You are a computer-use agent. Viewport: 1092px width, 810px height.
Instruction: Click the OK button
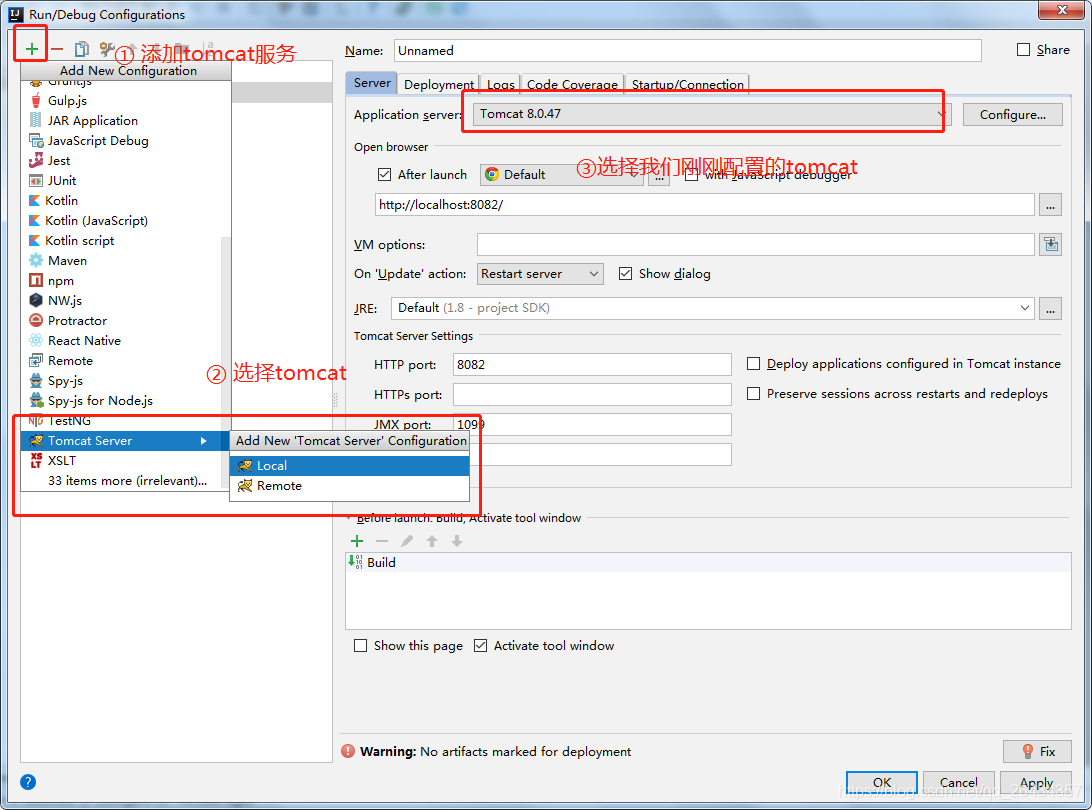882,782
